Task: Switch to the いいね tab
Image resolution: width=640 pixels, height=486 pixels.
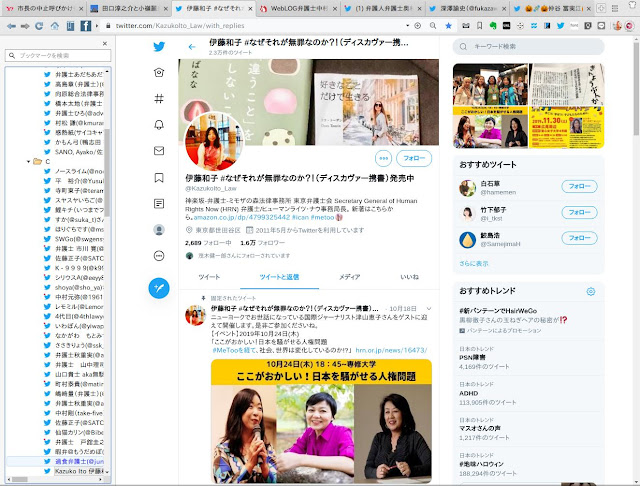Action: click(409, 277)
